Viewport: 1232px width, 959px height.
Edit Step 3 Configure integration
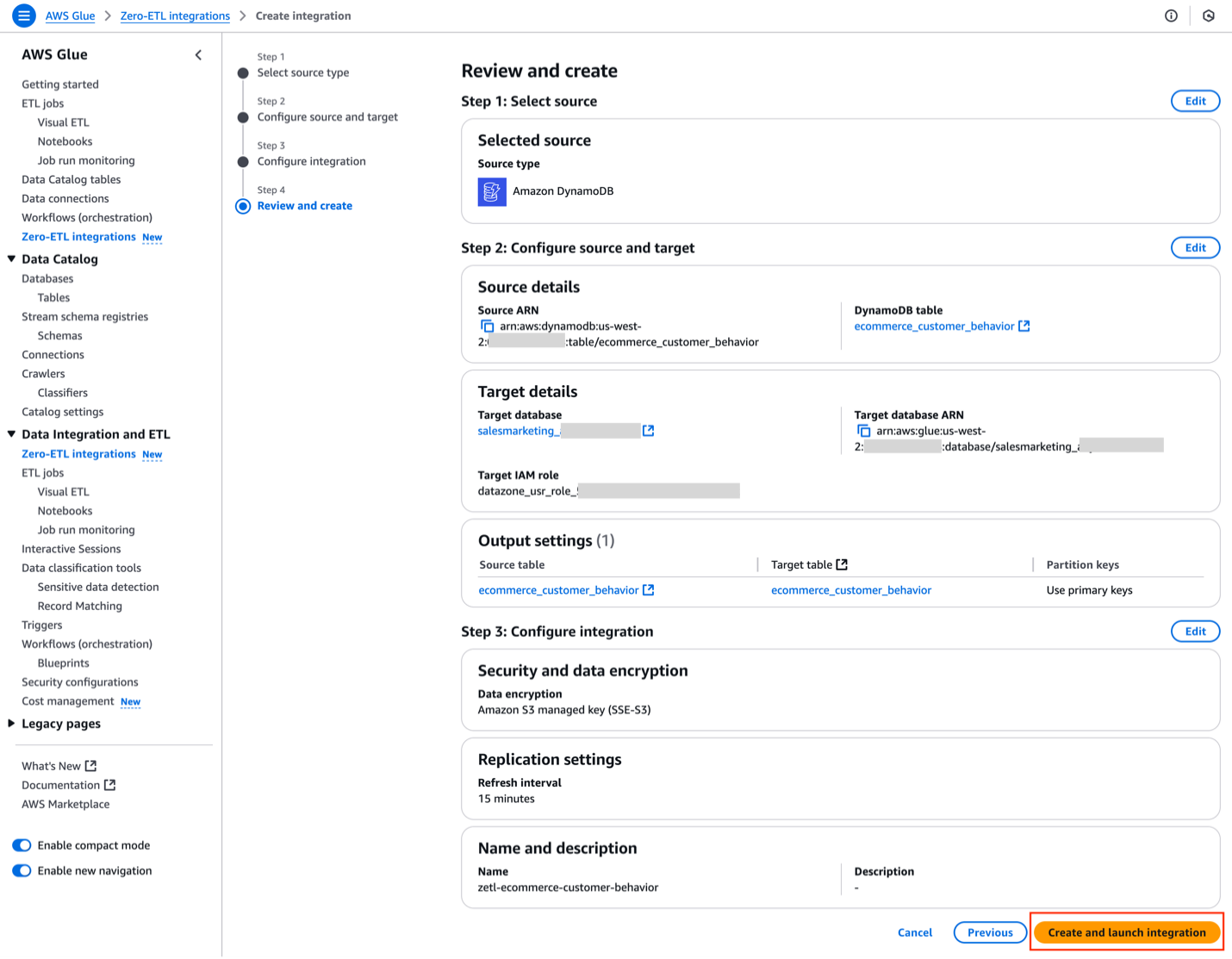point(1195,632)
